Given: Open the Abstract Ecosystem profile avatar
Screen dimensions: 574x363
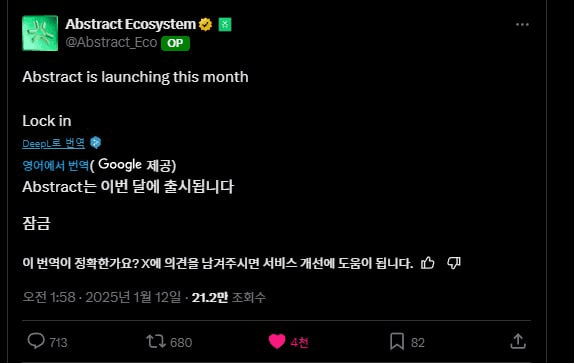Looking at the screenshot, I should point(40,33).
